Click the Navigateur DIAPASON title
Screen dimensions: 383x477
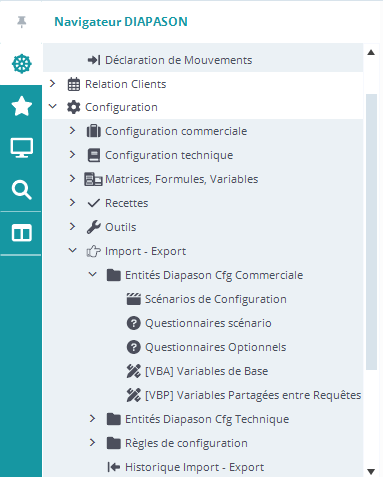pyautogui.click(x=121, y=22)
